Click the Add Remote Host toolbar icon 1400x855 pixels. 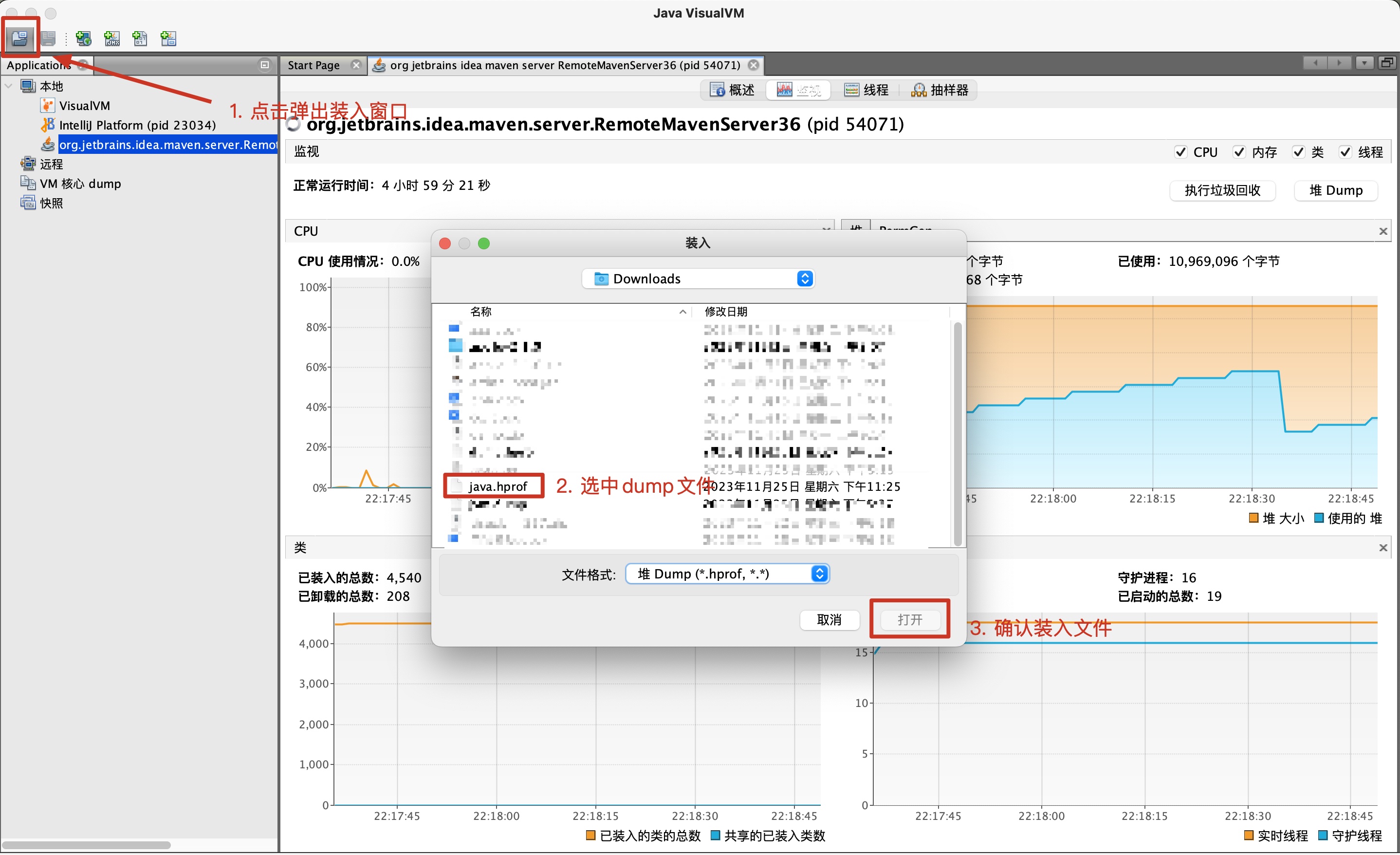(x=84, y=38)
